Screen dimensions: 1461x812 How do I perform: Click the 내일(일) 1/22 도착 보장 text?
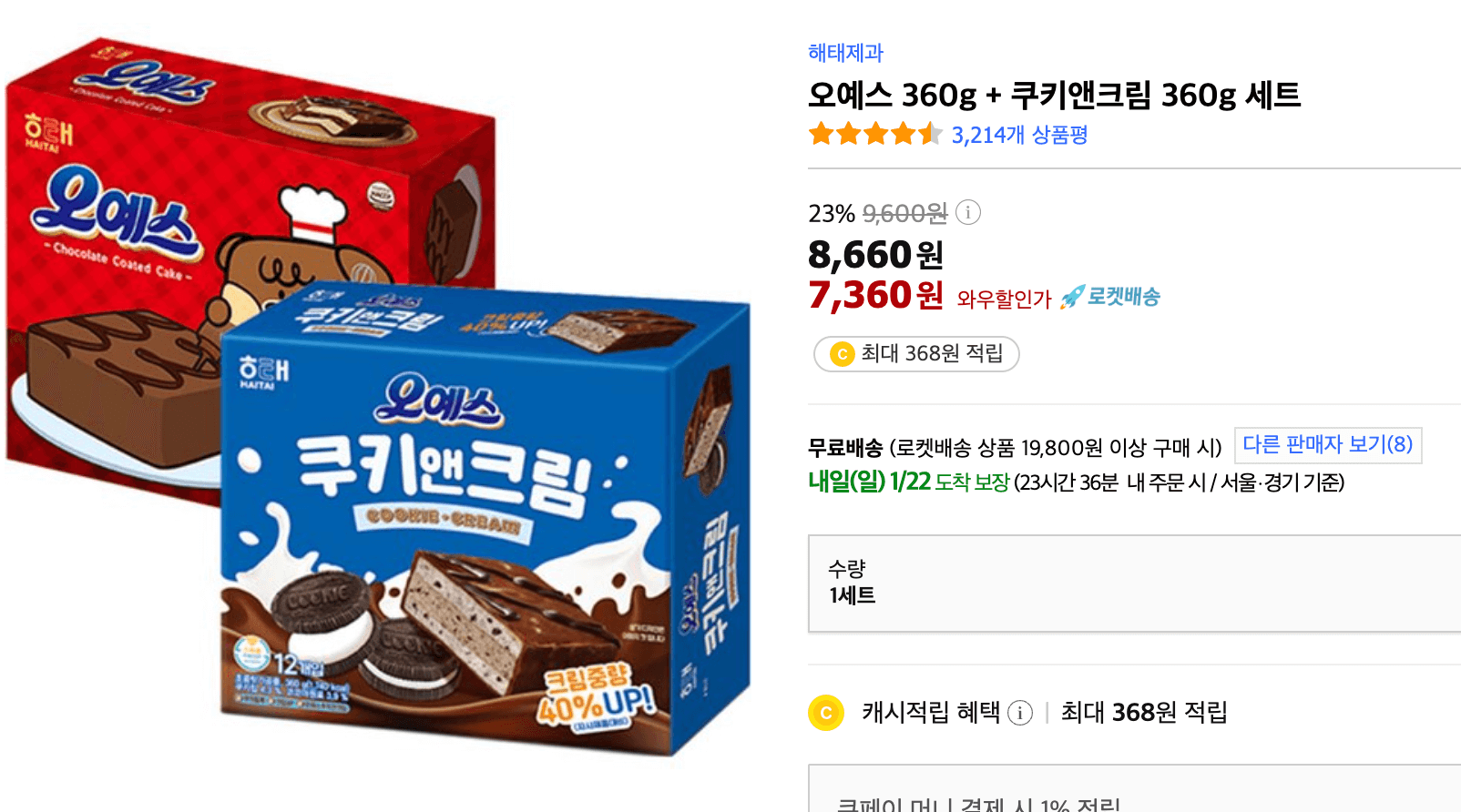909,482
